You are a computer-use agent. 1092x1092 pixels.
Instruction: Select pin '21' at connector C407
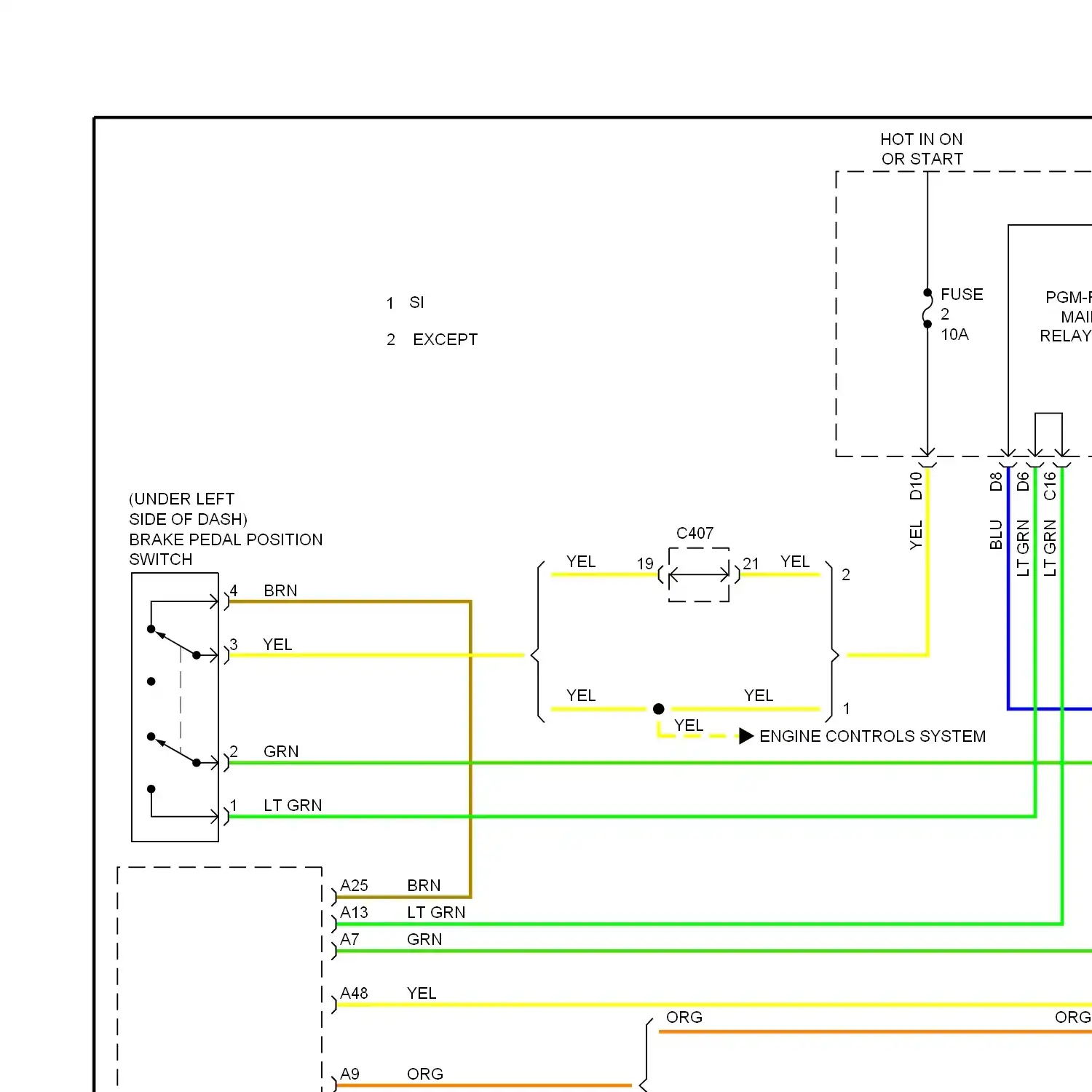(x=751, y=563)
